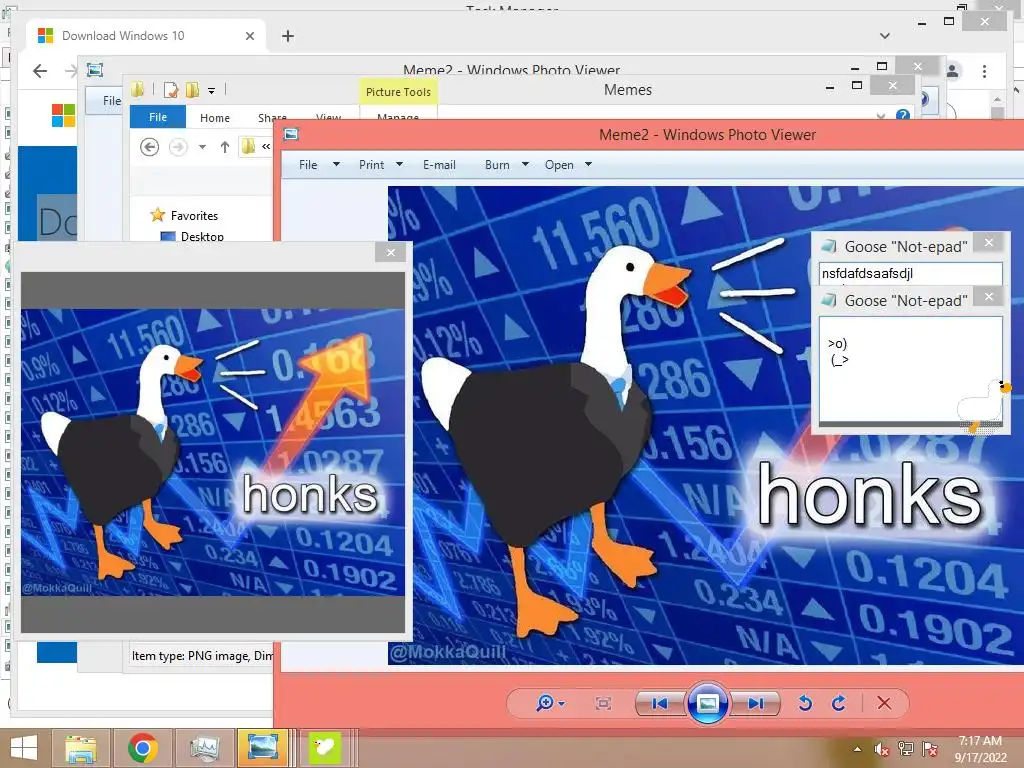Screen dimensions: 1024x768
Task: Open File tab in Memes Explorer window
Action: click(158, 117)
